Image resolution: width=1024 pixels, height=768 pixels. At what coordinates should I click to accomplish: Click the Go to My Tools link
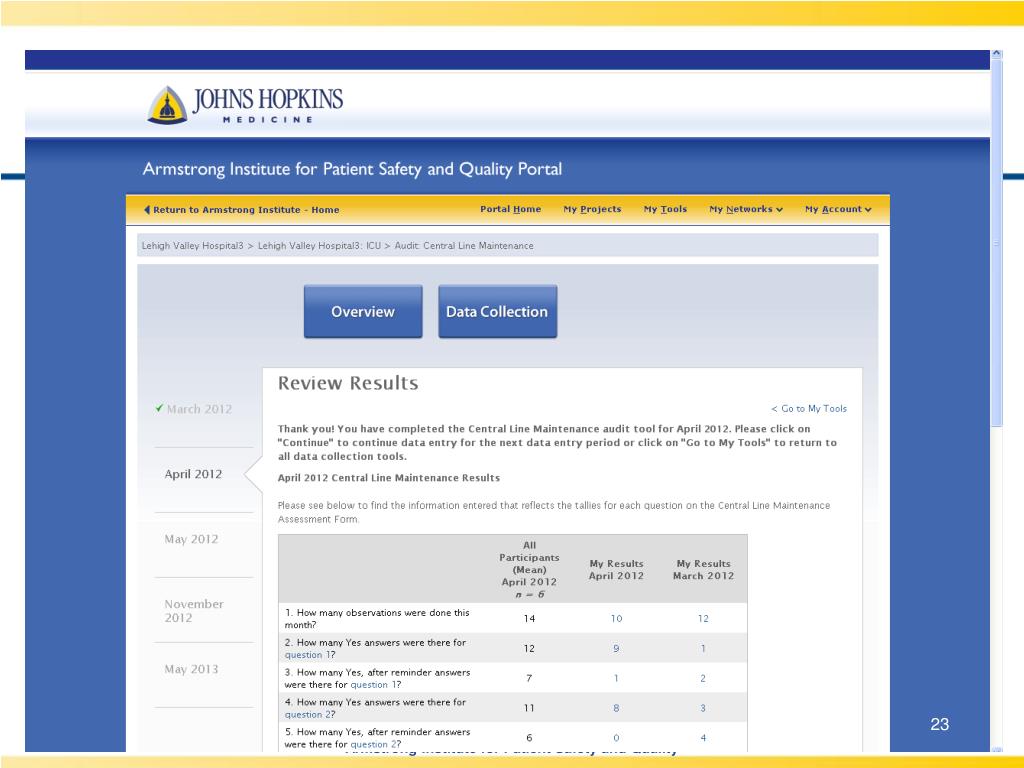(x=808, y=408)
